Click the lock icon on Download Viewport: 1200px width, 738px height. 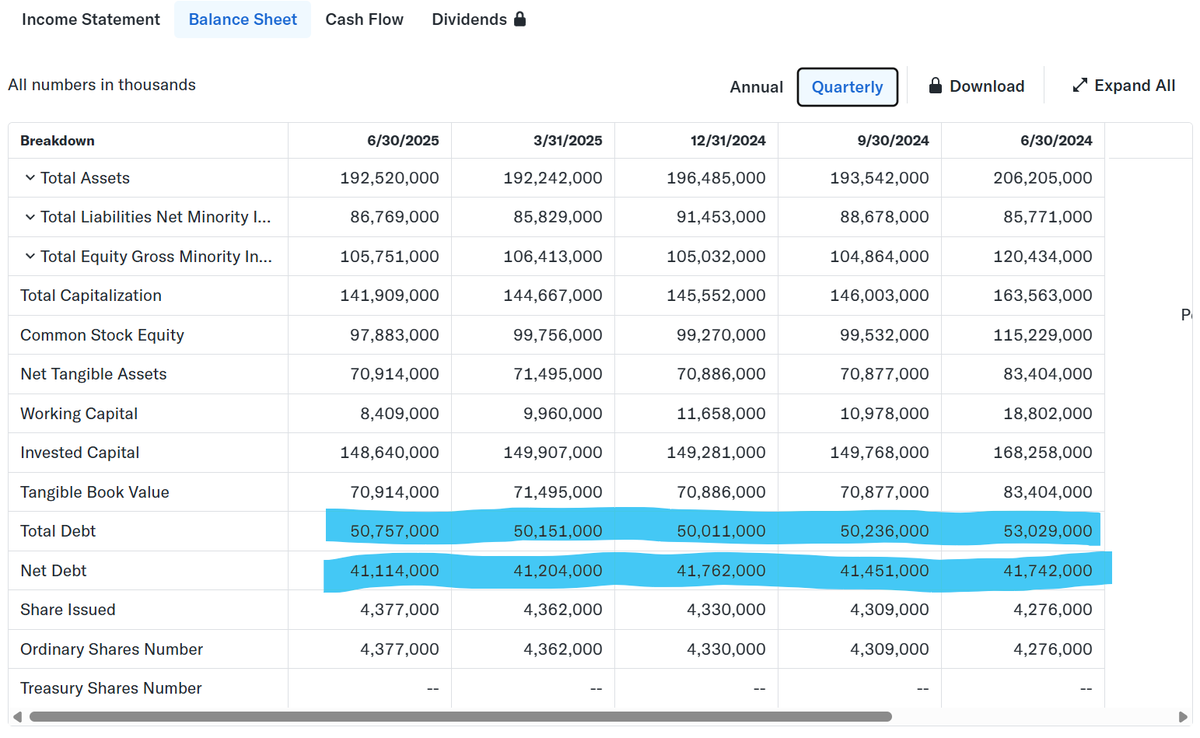(936, 85)
